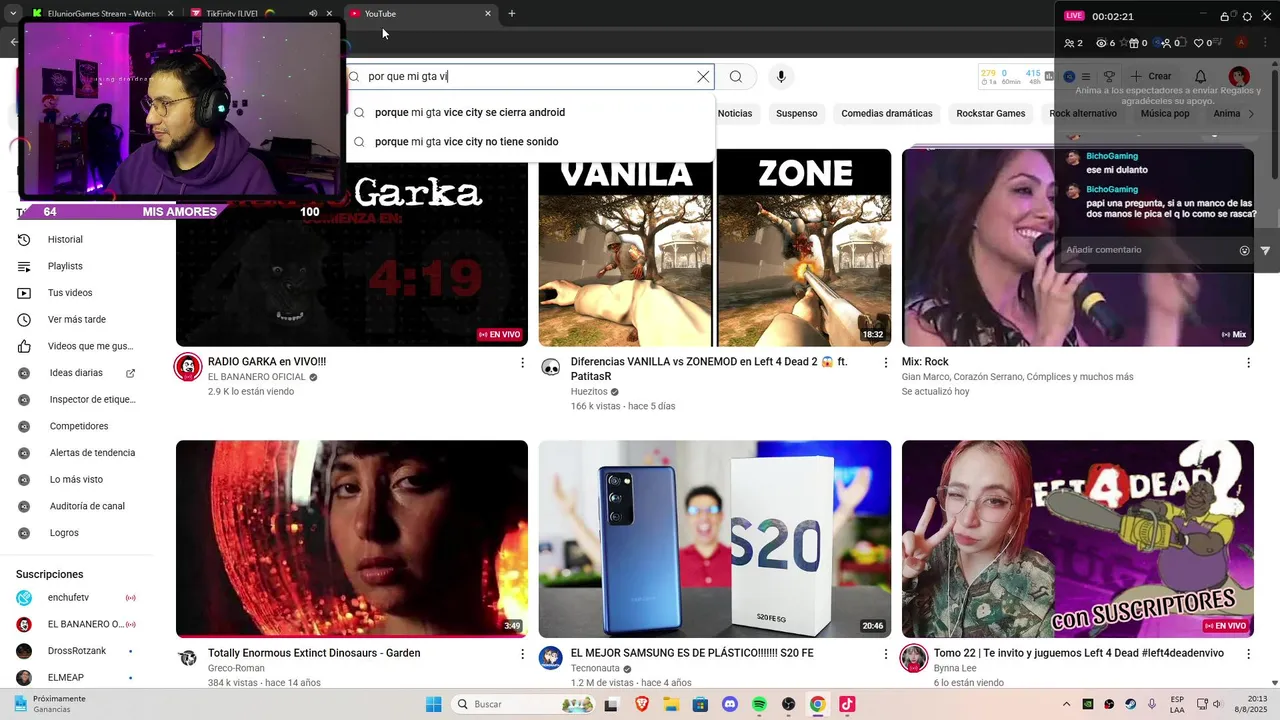Open the Brave browser taskbar icon
The image size is (1280, 720).
click(x=642, y=704)
